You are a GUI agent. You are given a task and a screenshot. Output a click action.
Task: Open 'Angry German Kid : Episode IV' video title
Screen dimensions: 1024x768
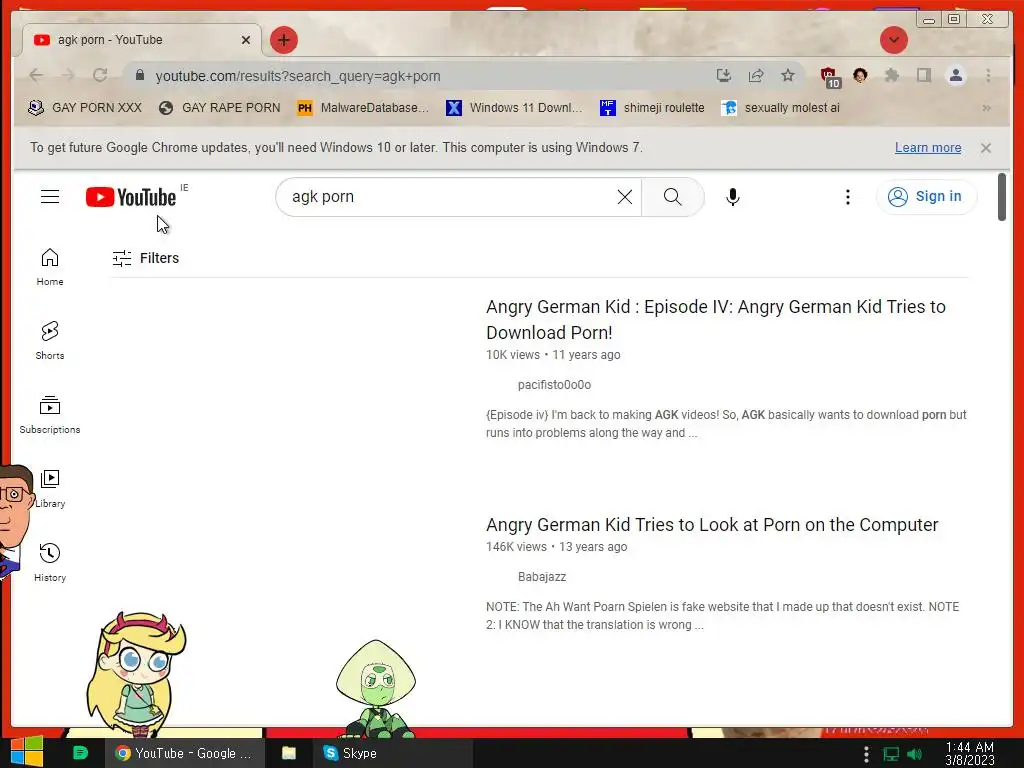pos(716,319)
